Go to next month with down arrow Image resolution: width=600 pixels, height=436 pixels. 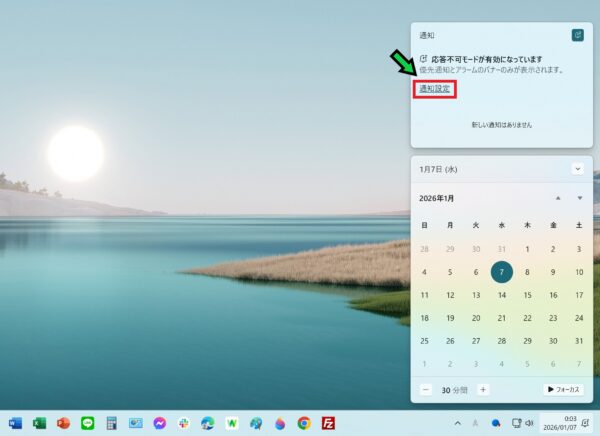580,198
